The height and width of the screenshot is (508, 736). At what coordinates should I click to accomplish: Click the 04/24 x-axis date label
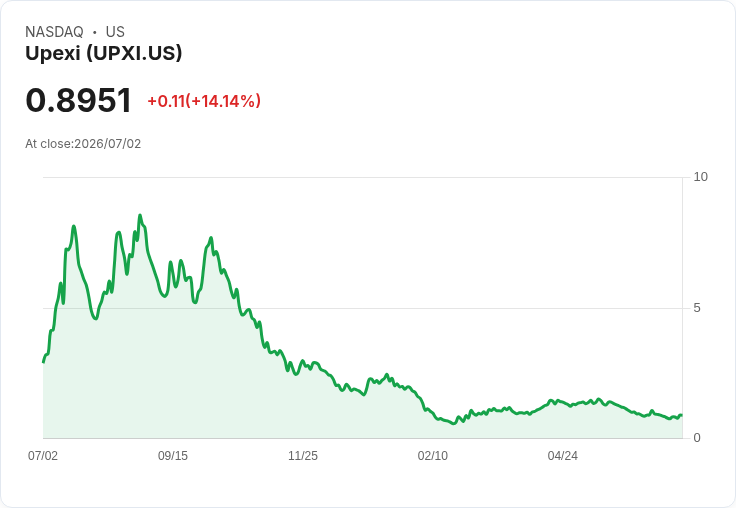[562, 455]
